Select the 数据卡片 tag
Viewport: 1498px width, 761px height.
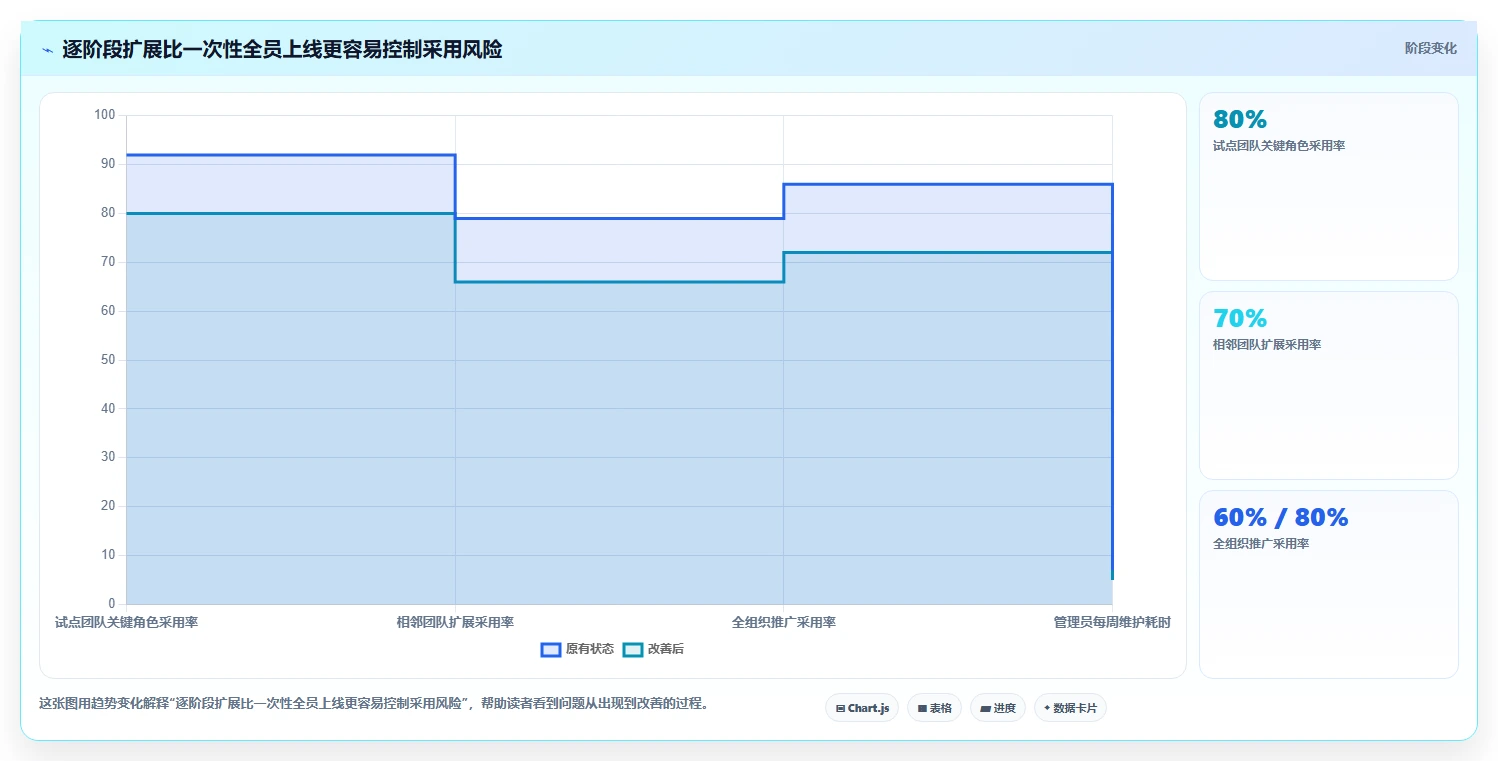click(1070, 708)
